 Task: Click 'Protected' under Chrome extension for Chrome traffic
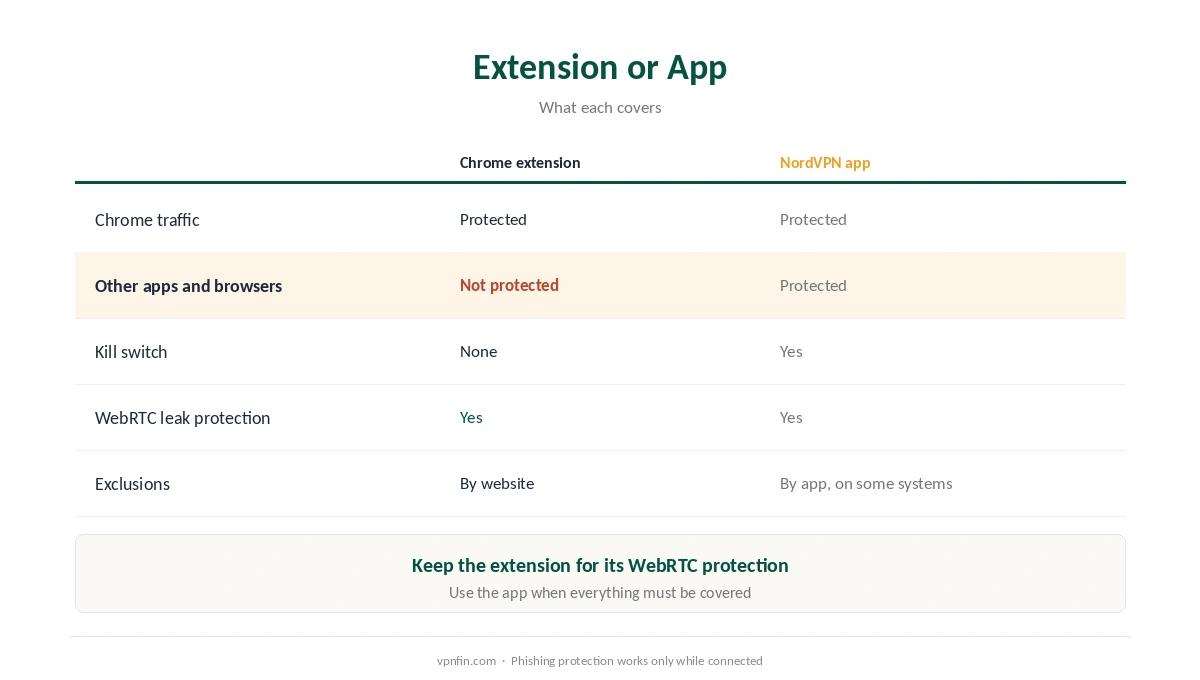pos(493,220)
